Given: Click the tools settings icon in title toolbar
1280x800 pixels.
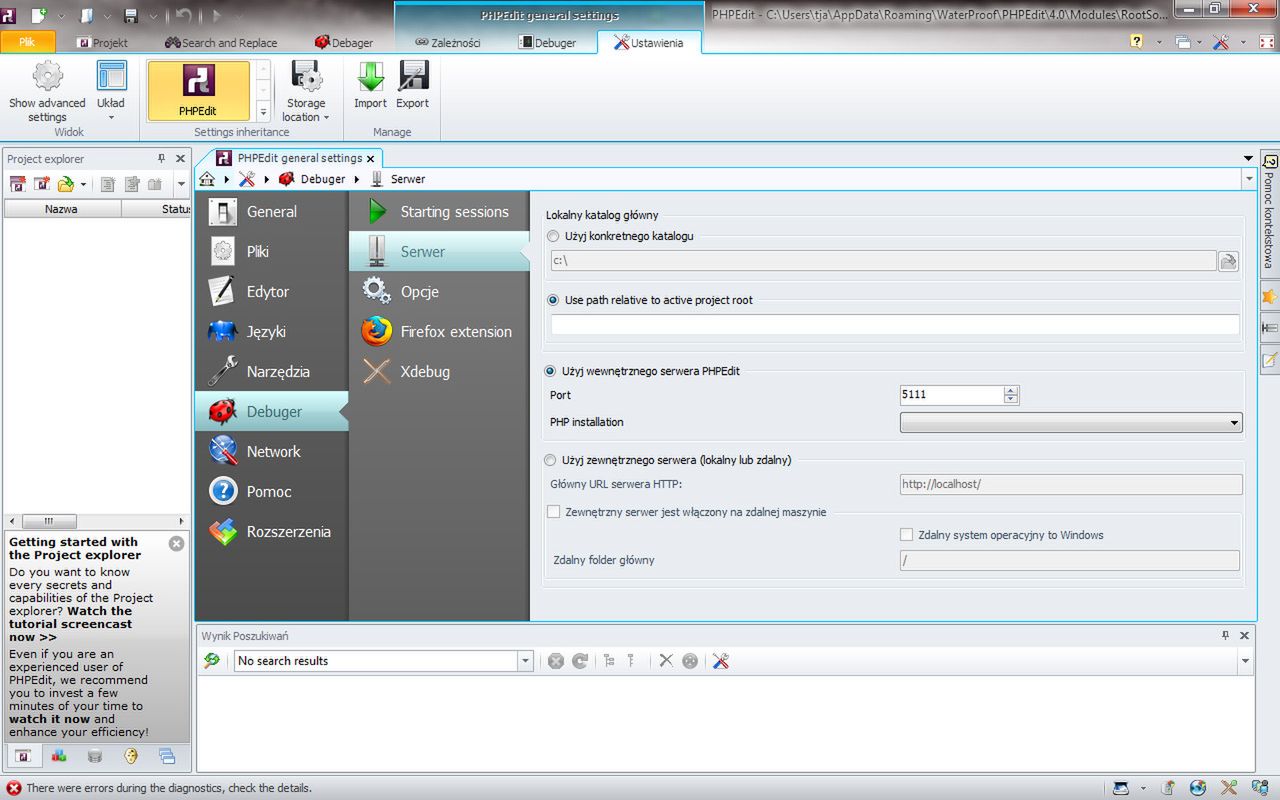Looking at the screenshot, I should [1221, 42].
